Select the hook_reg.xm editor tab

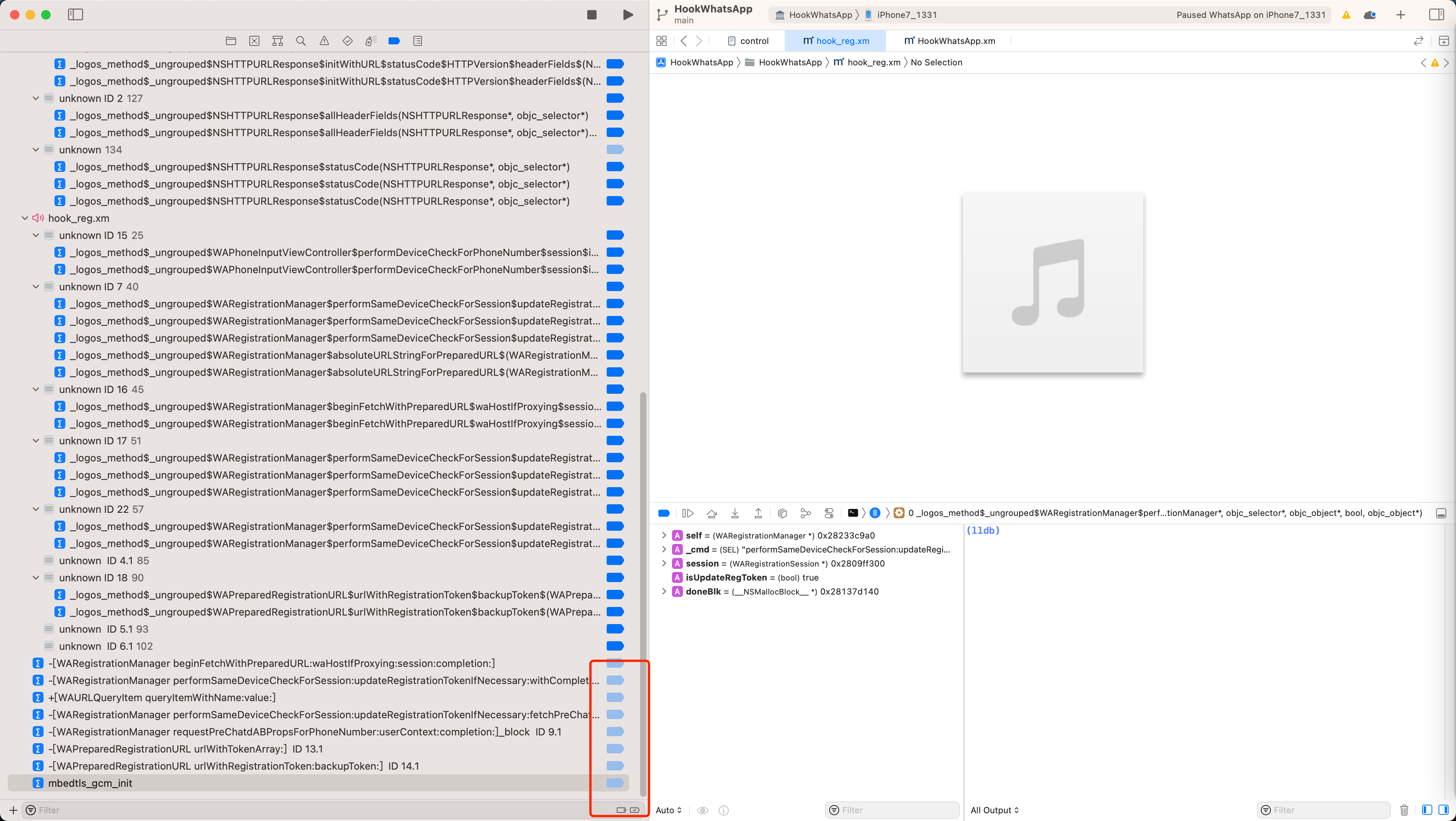click(x=836, y=41)
